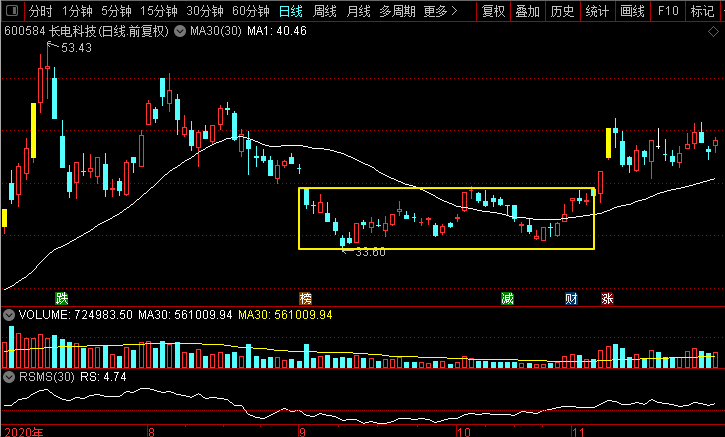Viewport: 725px width, 437px height.
Task: Open 多周期 multi-period view
Action: click(397, 11)
